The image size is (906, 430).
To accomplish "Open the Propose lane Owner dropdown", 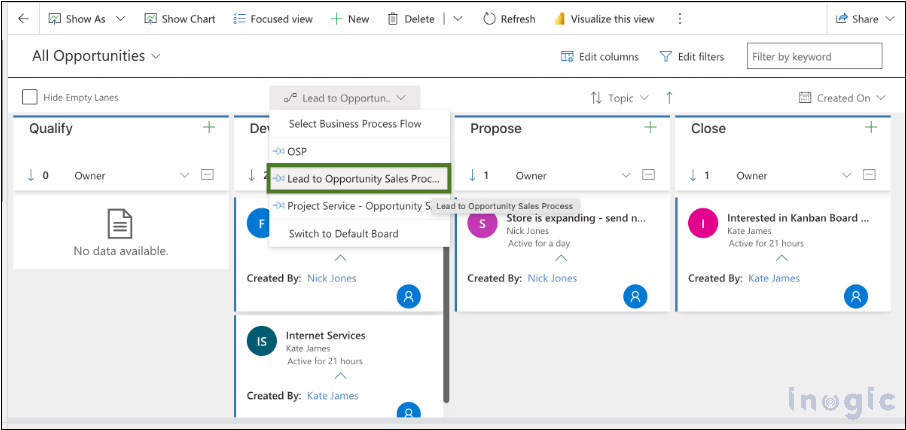I will click(572, 175).
